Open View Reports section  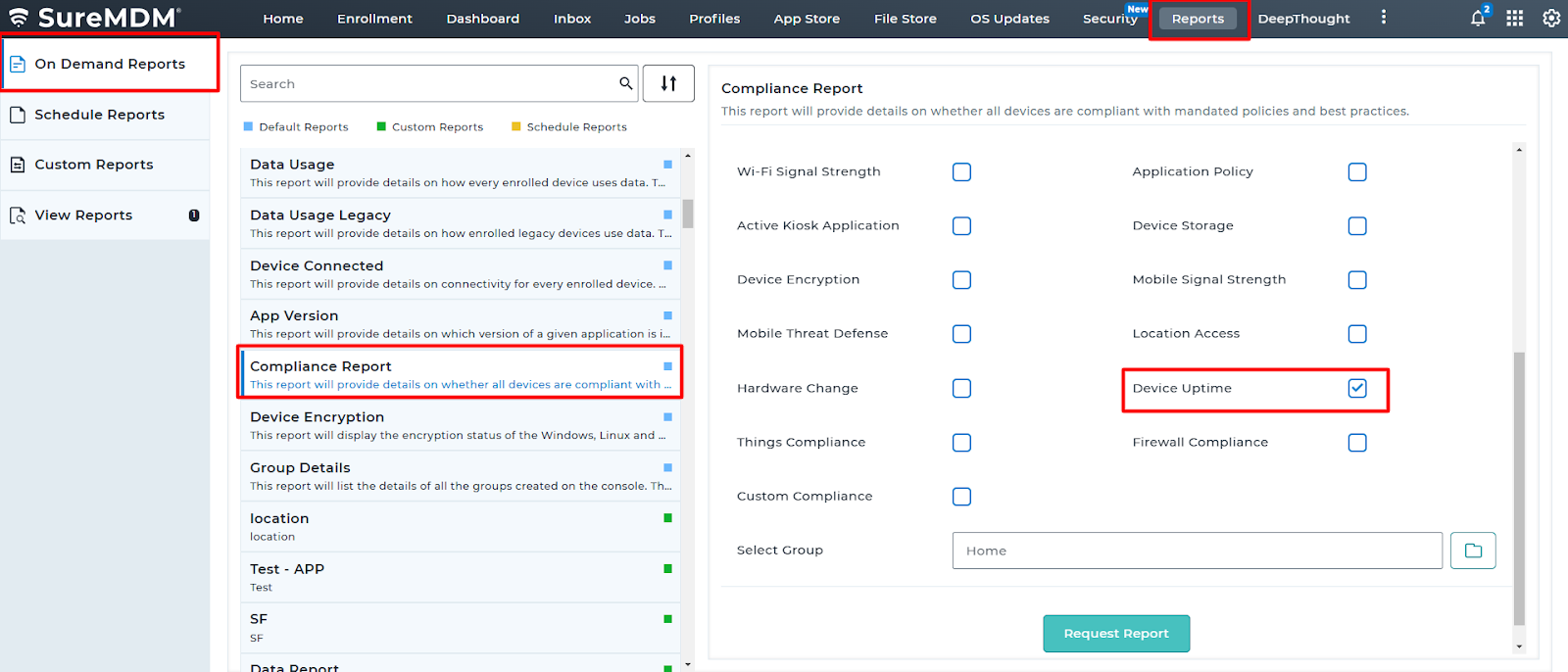(x=105, y=216)
